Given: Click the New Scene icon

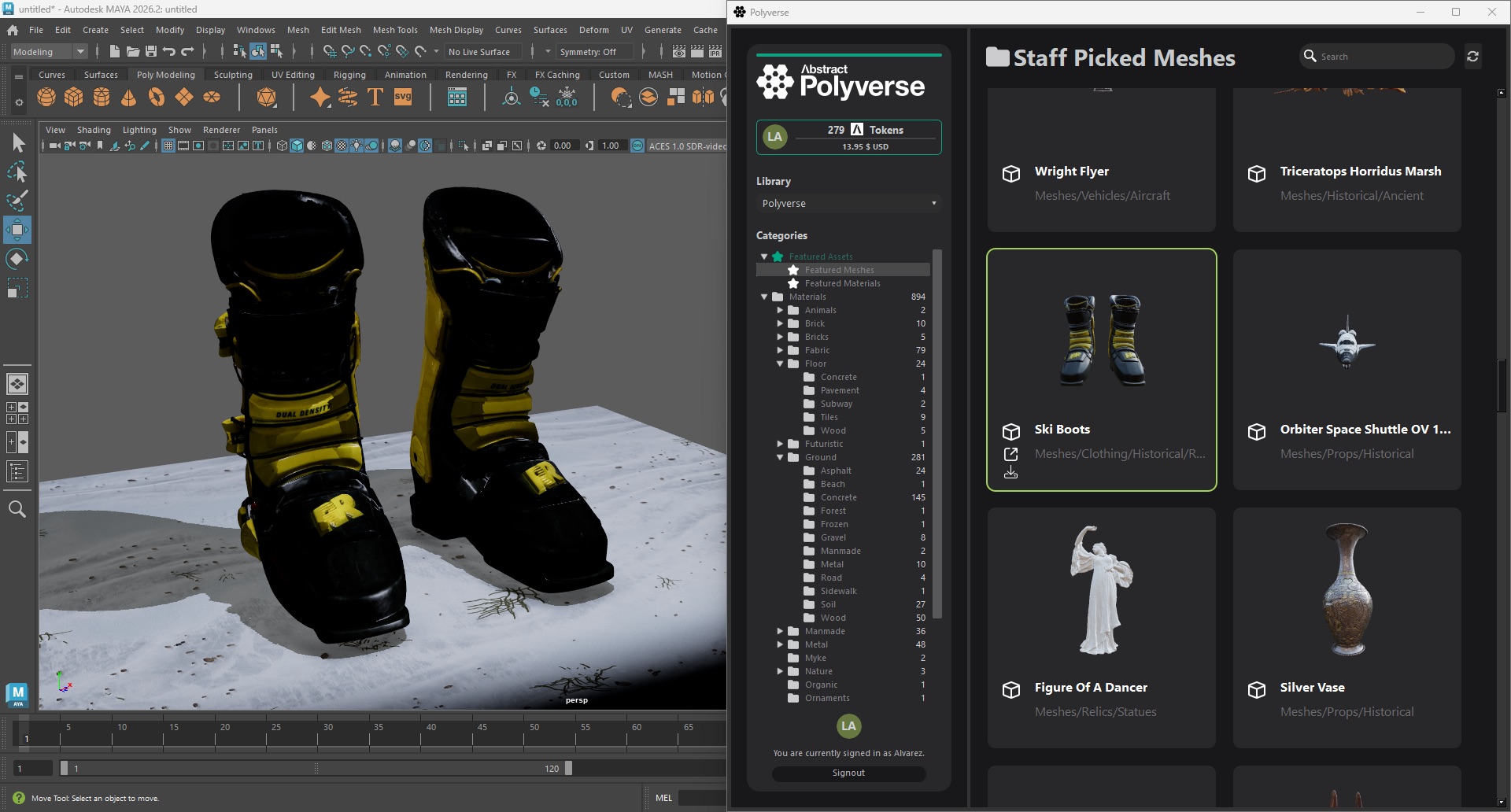Looking at the screenshot, I should 115,52.
